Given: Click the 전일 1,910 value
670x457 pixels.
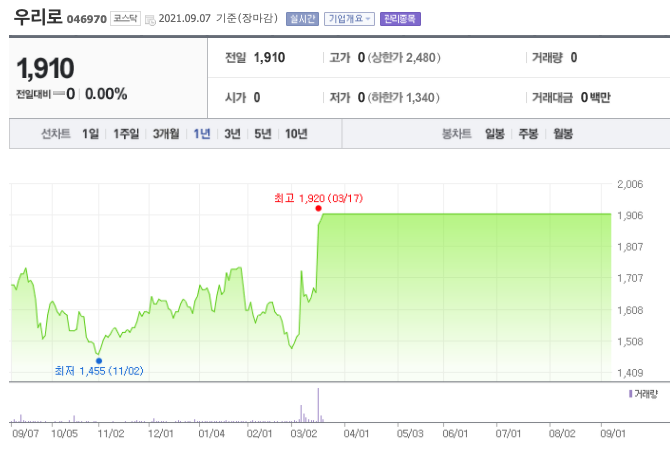Looking at the screenshot, I should [270, 58].
